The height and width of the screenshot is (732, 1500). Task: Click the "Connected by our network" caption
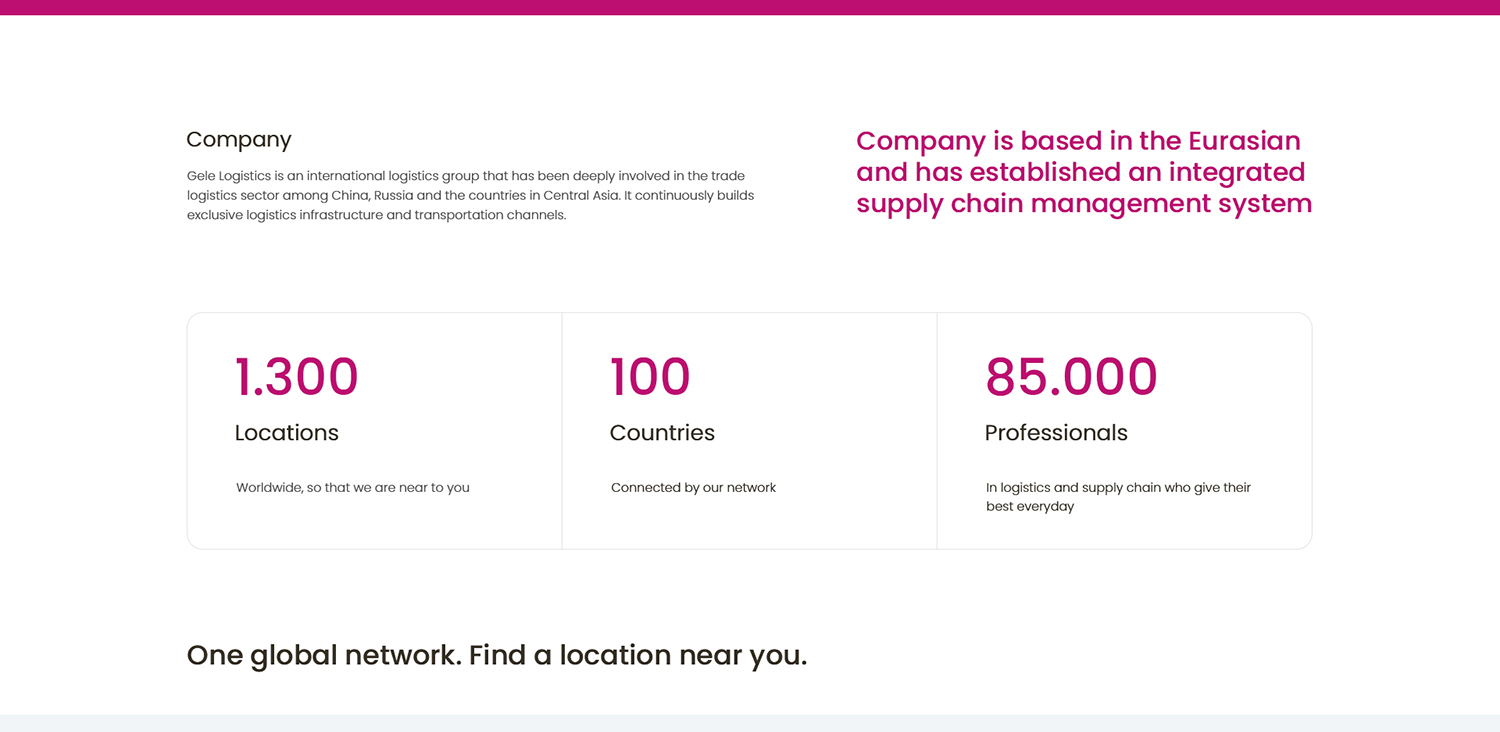click(x=693, y=488)
